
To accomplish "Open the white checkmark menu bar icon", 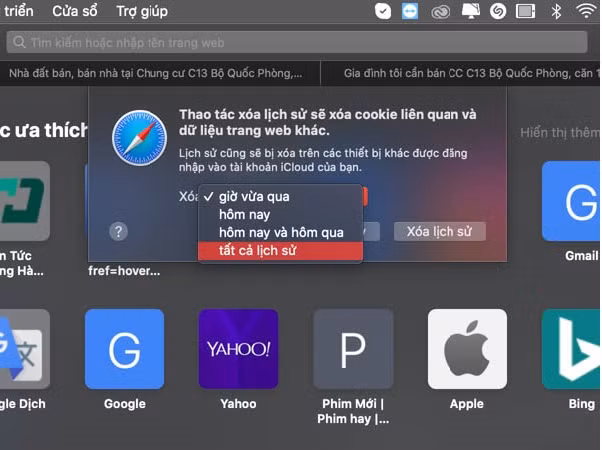I will click(383, 11).
